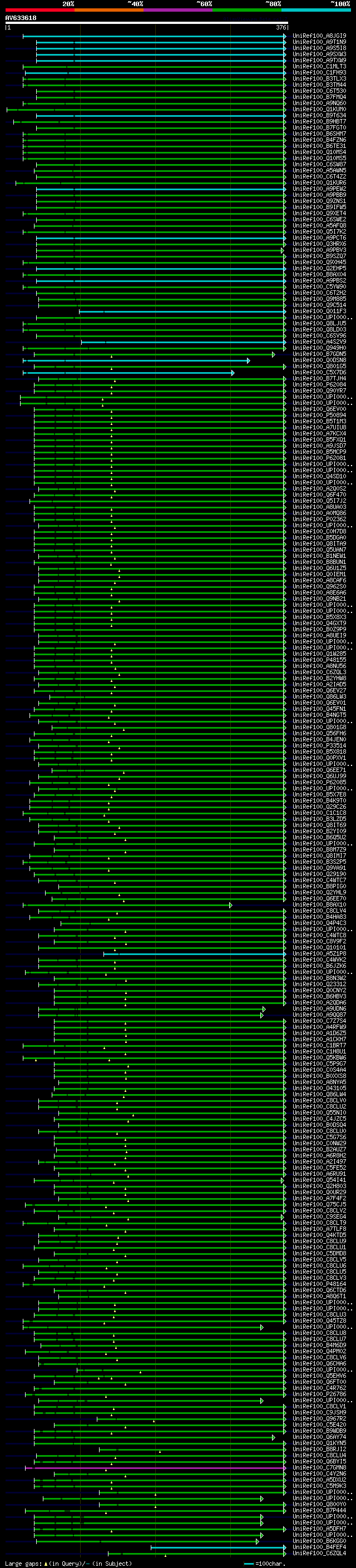Click the red 20% identity color bar
The image size is (356, 1568).
pos(39,10)
